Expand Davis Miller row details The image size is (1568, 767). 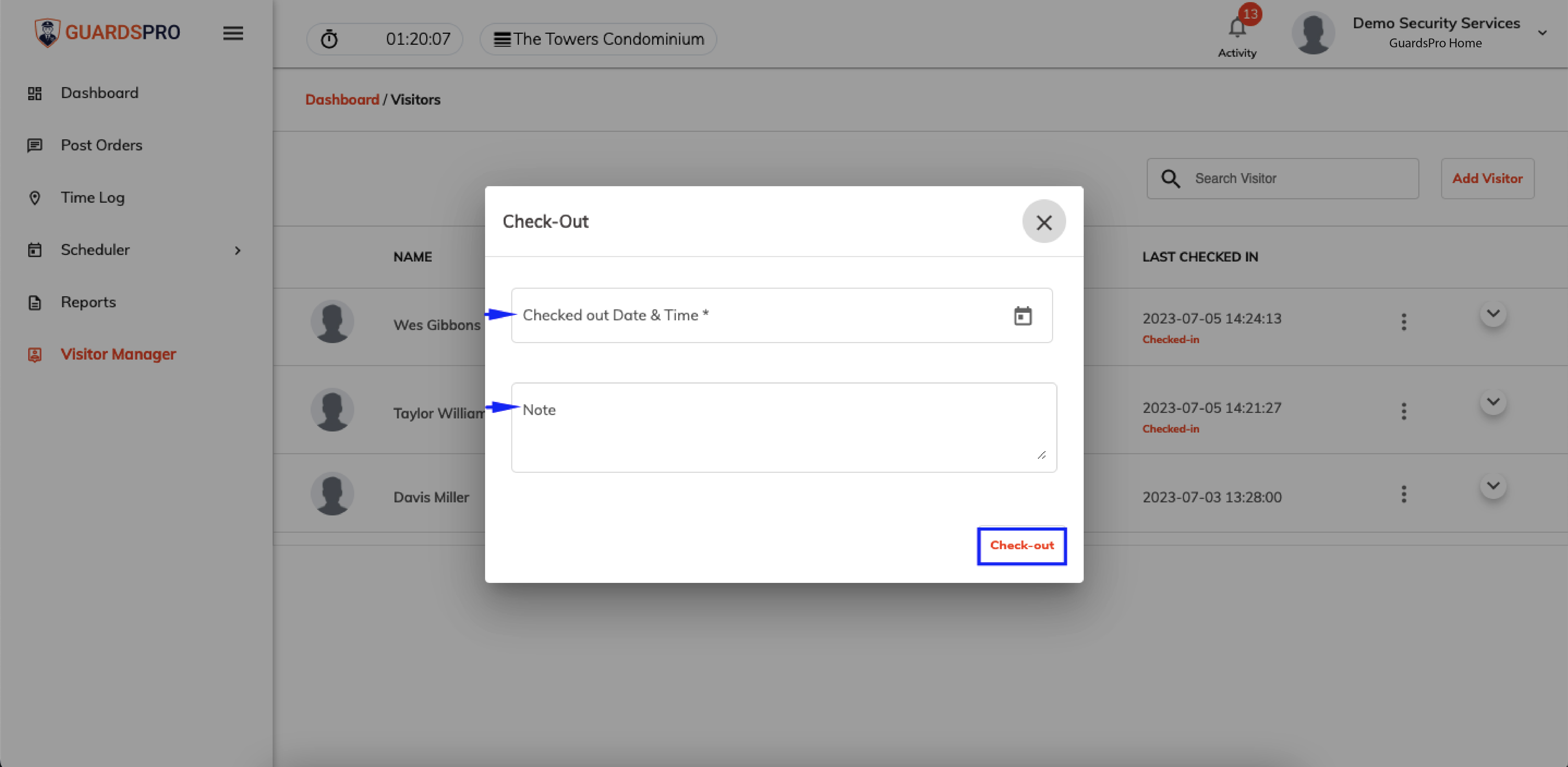[x=1493, y=486]
